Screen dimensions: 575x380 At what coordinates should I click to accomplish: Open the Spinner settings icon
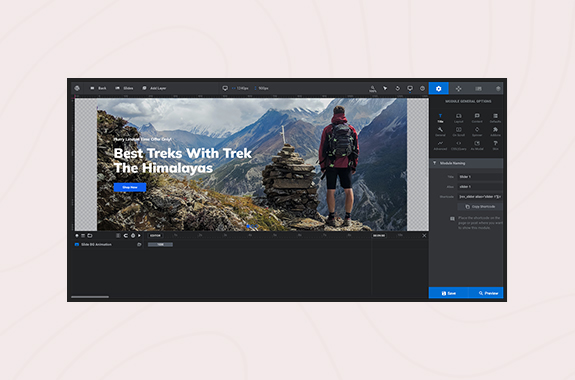point(477,131)
